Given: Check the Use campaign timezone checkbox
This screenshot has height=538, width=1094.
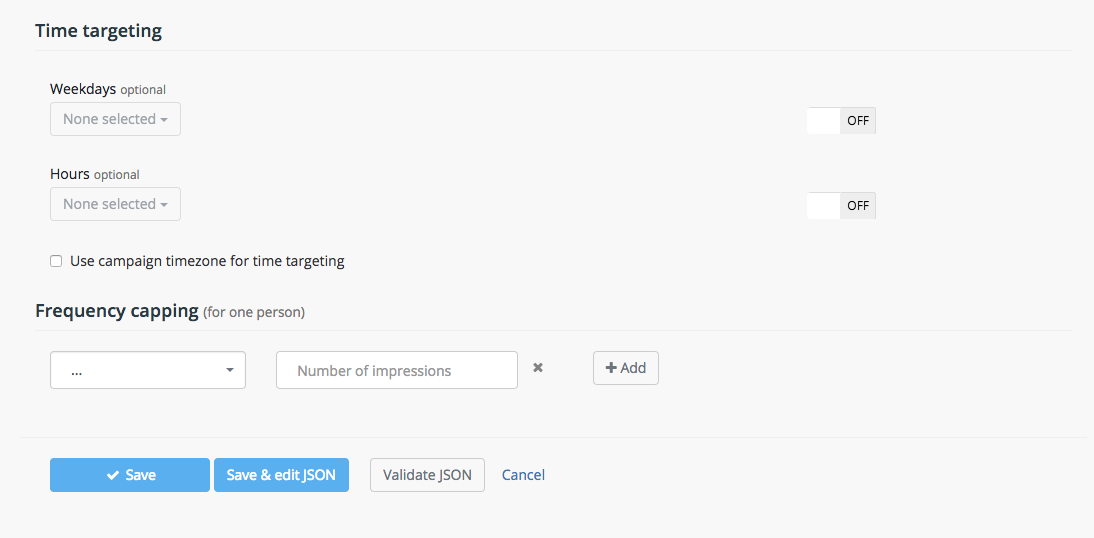Looking at the screenshot, I should pyautogui.click(x=56, y=261).
